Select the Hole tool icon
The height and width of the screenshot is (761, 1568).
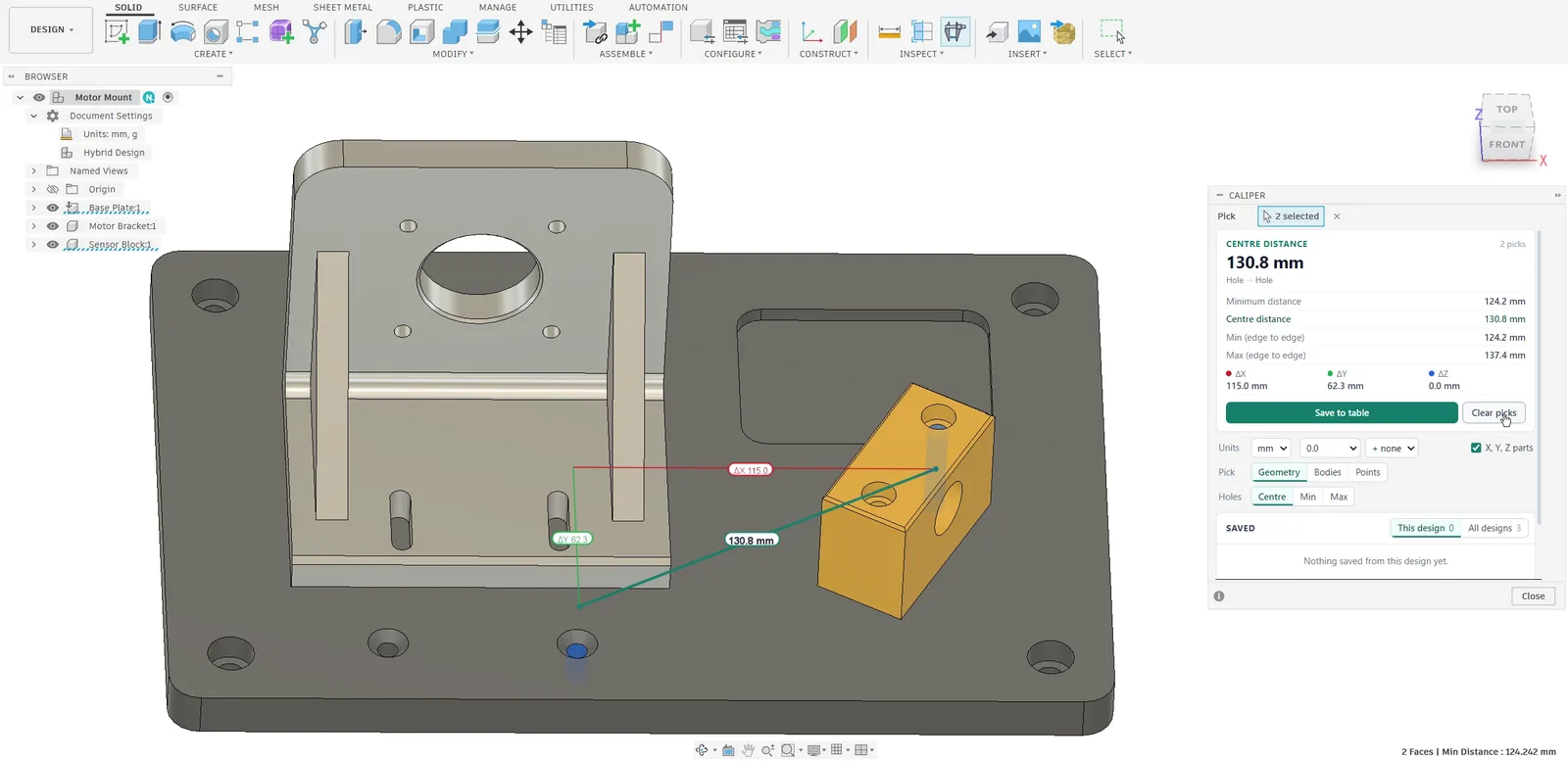tap(216, 31)
